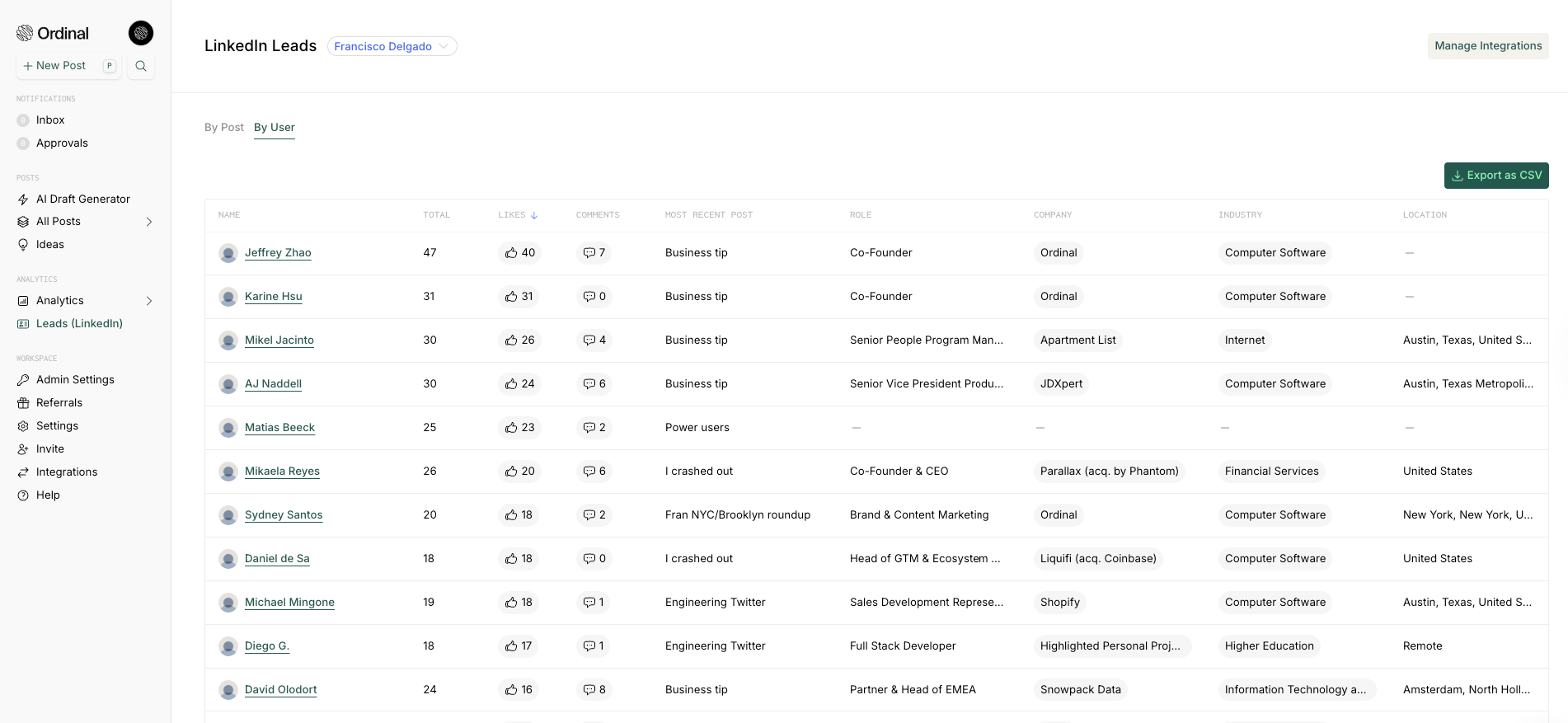Click the Snowpack Data company tag

[1080, 690]
